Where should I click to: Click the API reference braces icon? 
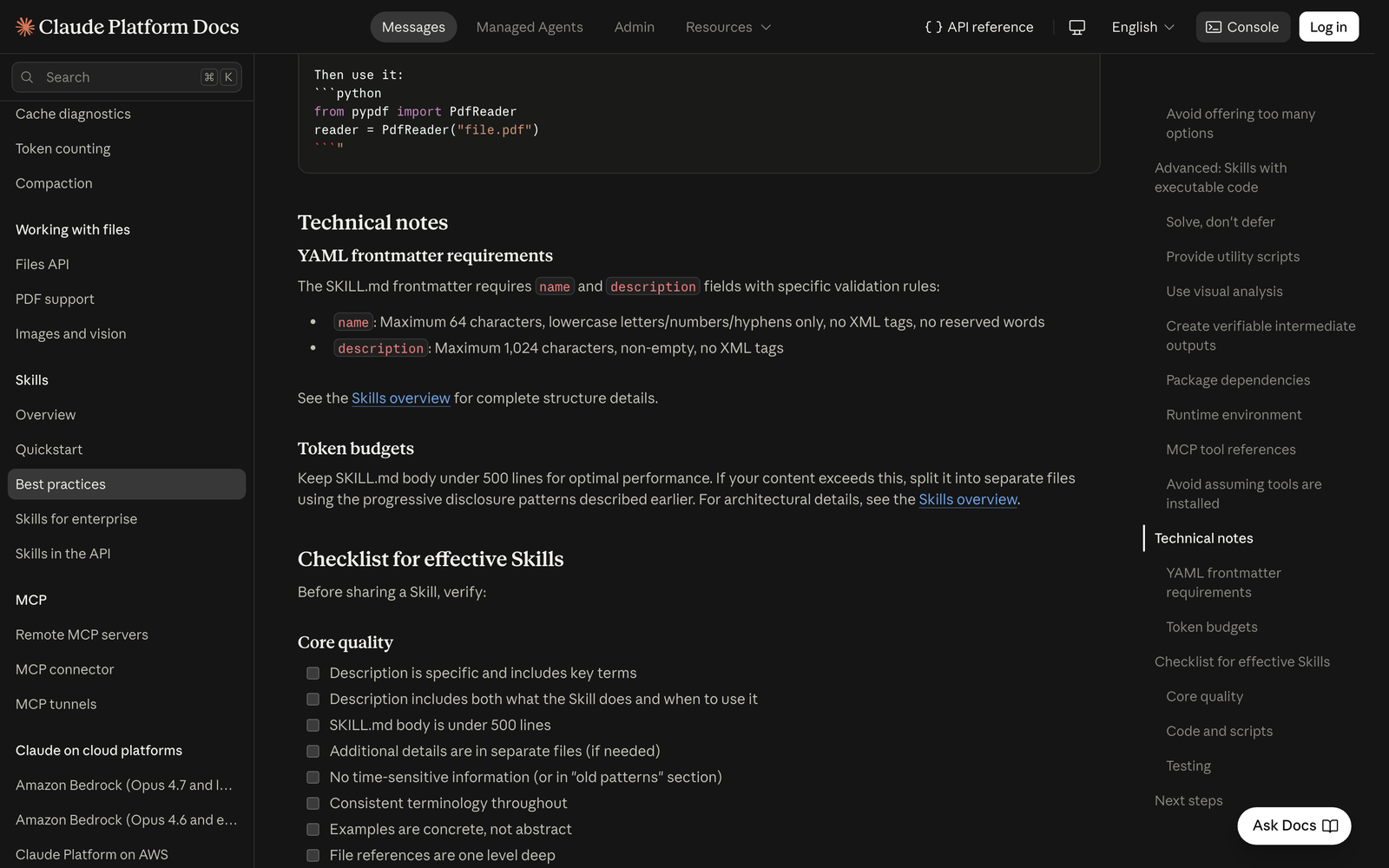pos(933,27)
